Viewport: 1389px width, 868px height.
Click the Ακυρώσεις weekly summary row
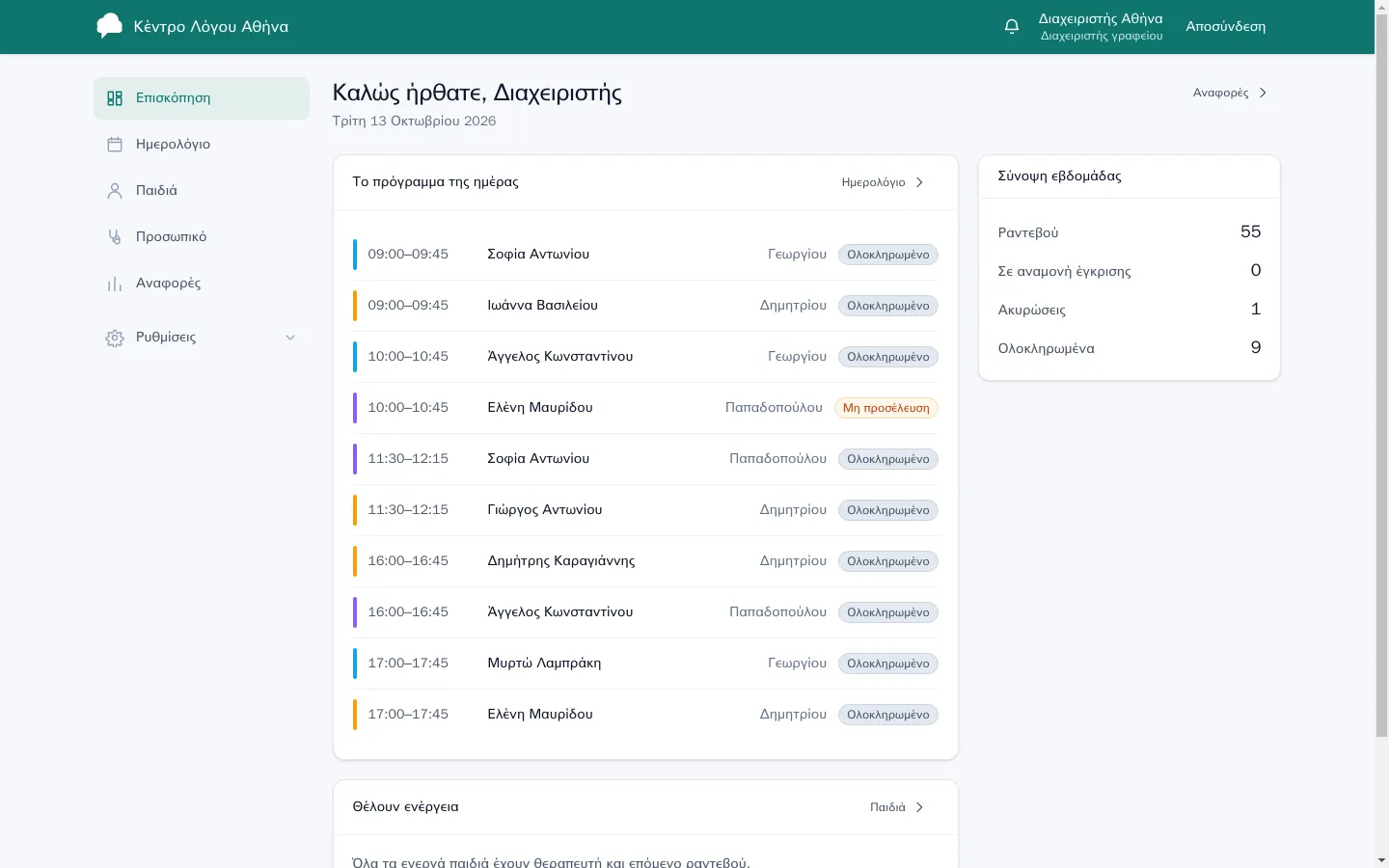pos(1130,310)
